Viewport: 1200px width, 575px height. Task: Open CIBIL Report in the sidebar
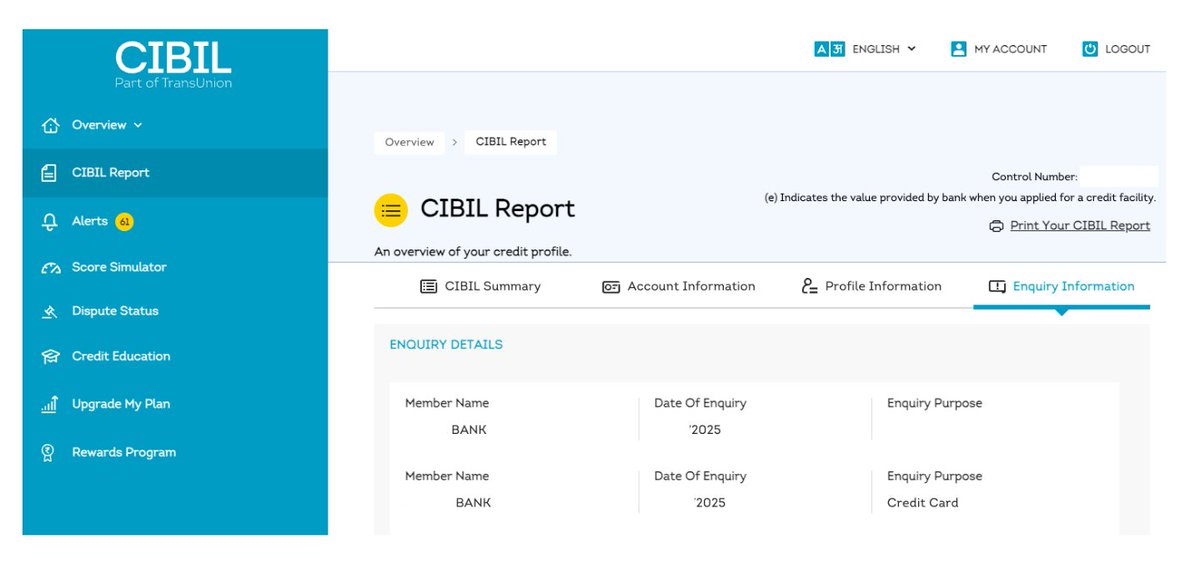(175, 173)
